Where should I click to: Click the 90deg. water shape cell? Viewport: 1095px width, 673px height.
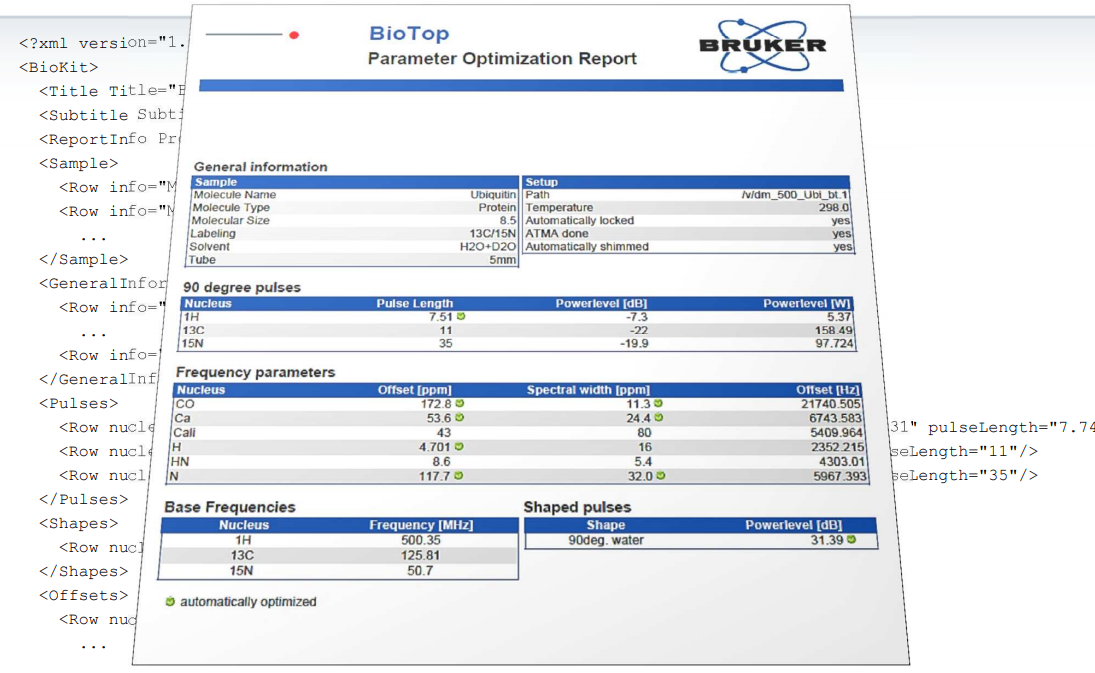tap(606, 540)
